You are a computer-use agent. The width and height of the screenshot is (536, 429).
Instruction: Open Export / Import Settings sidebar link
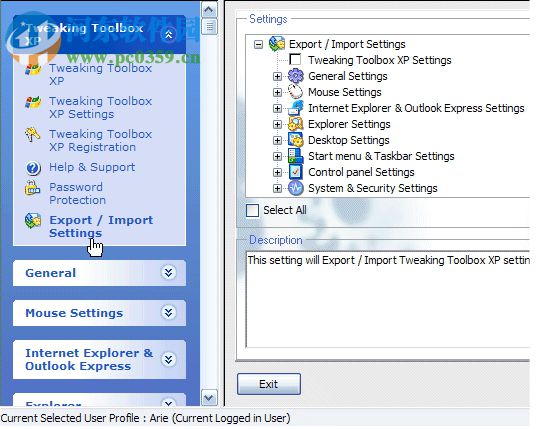click(x=101, y=226)
